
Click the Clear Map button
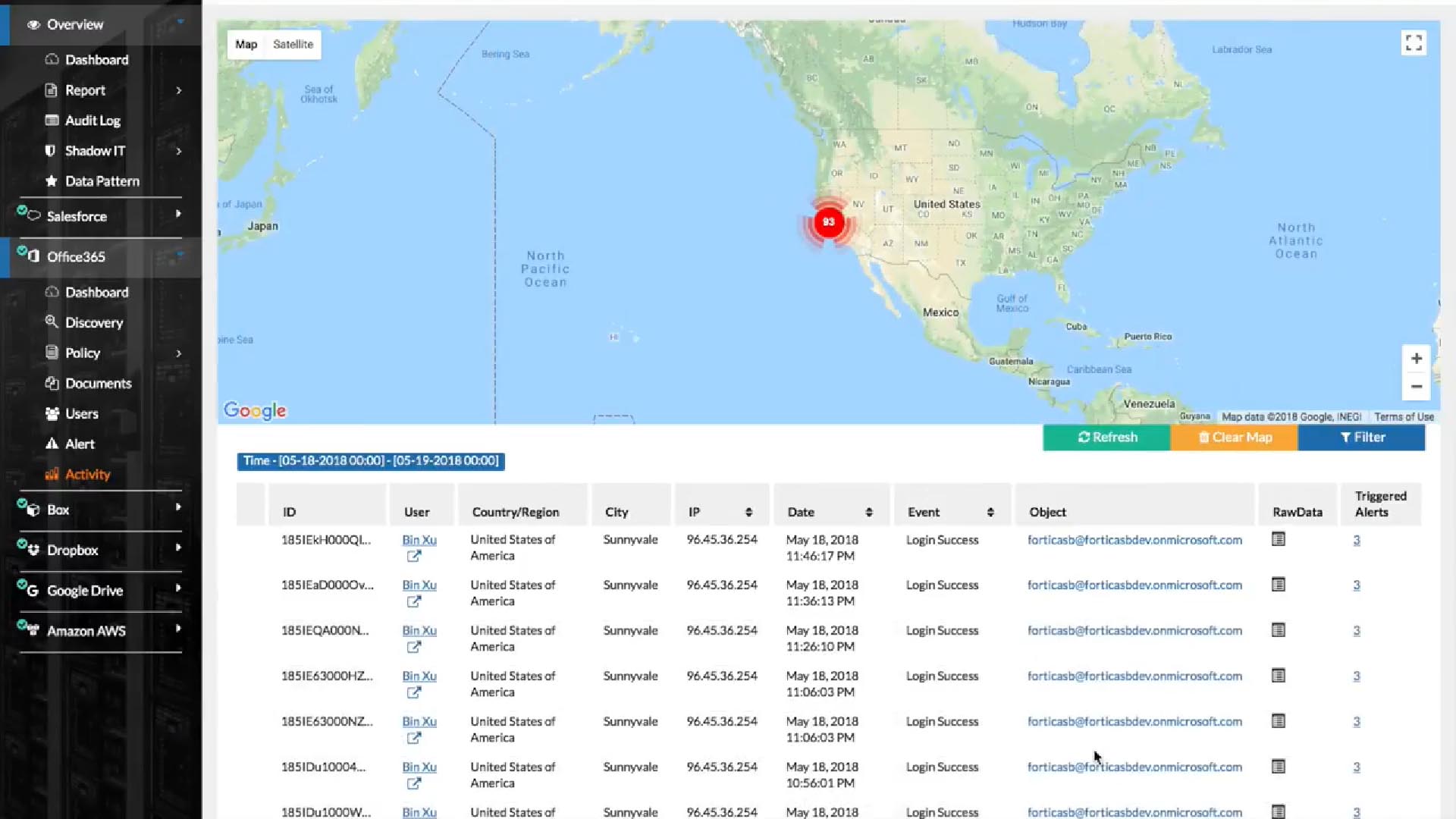[1234, 438]
